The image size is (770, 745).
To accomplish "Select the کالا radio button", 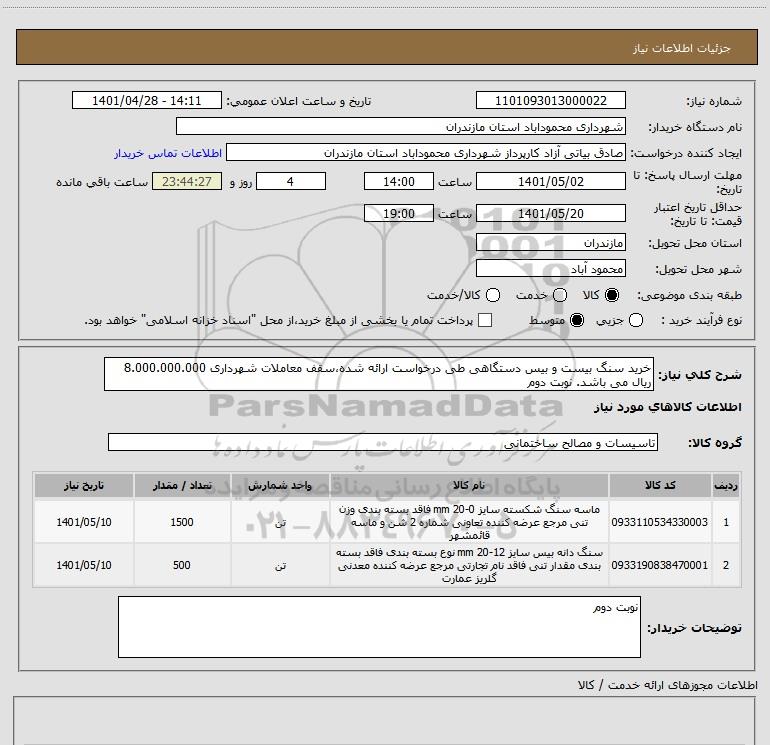I will click(x=612, y=295).
